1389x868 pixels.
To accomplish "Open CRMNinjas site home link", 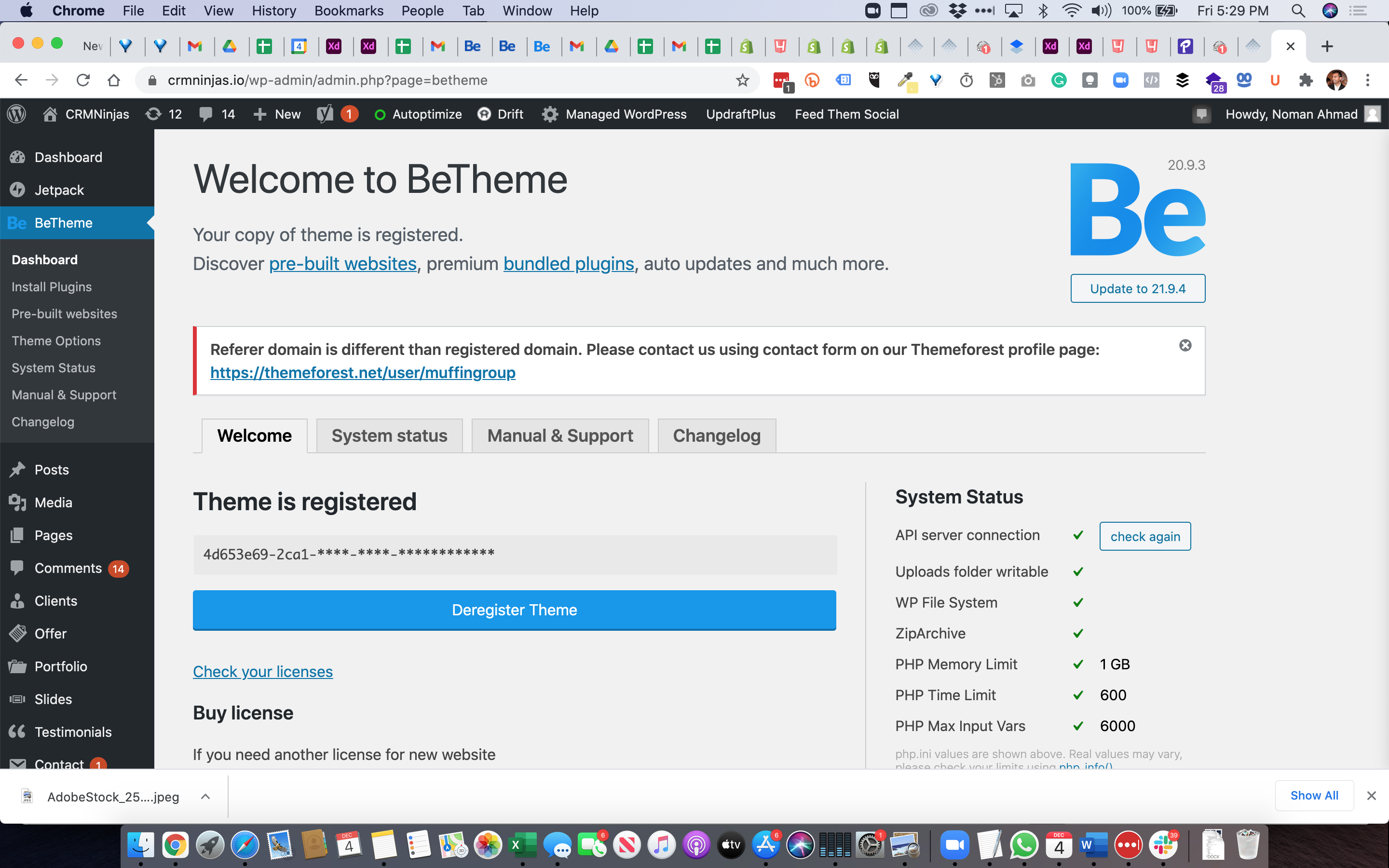I will 86,114.
